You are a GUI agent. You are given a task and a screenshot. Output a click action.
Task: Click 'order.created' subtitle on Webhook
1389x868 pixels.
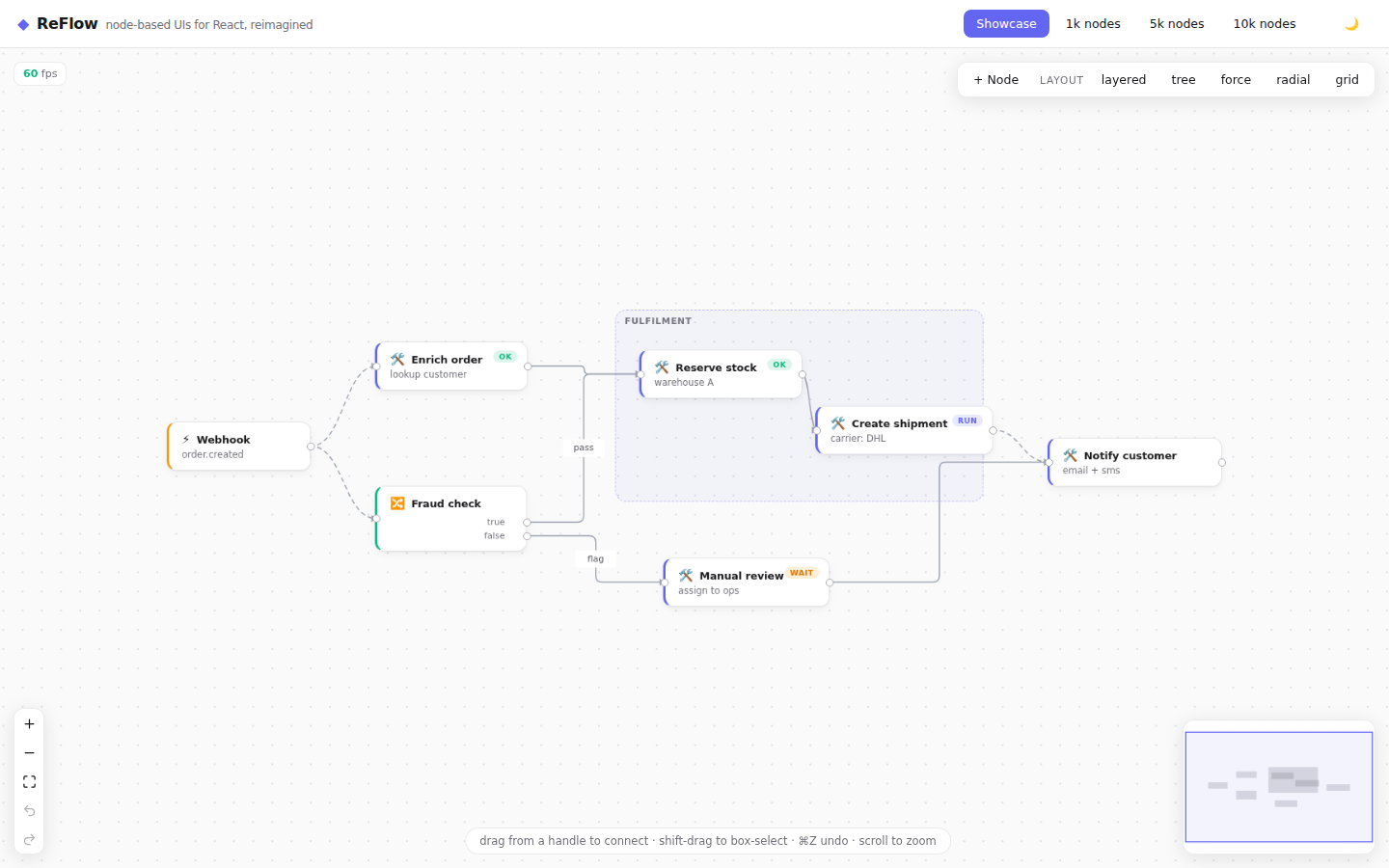pos(213,454)
